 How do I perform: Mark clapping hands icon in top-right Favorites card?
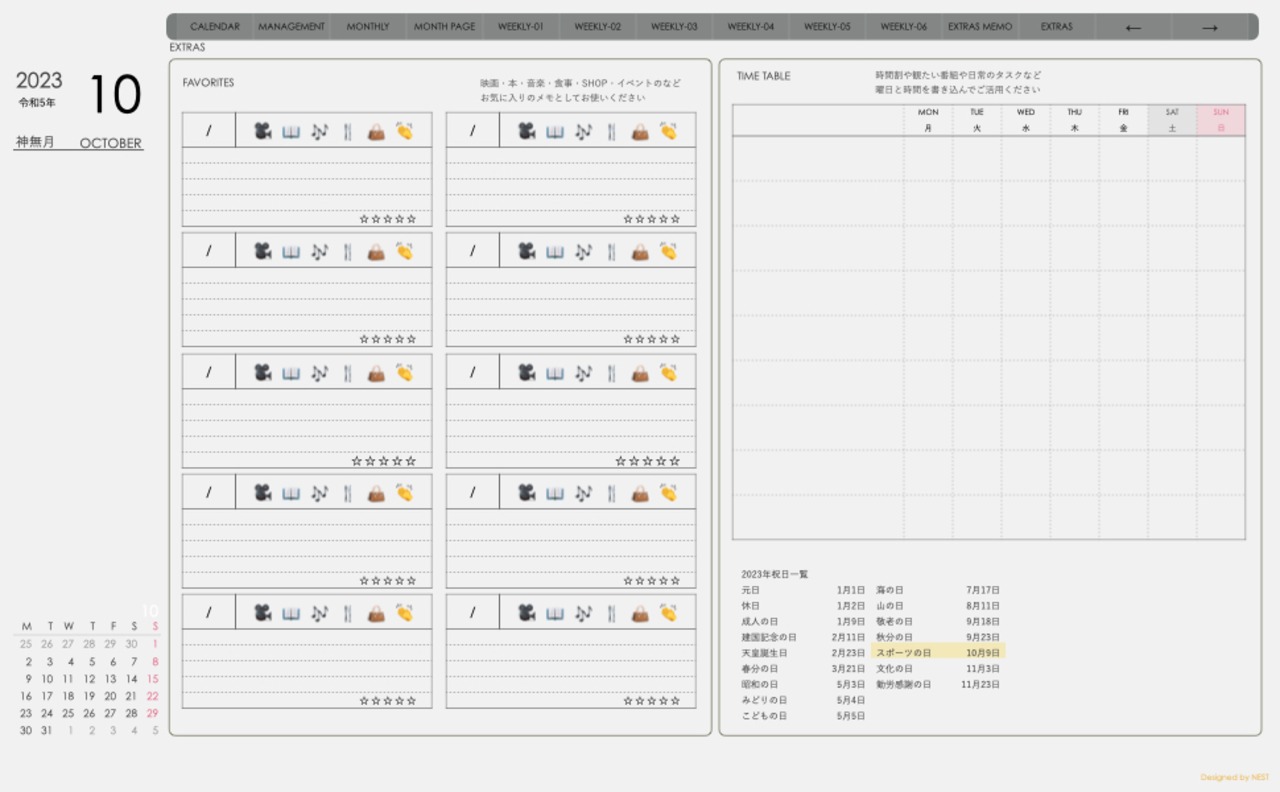(x=668, y=131)
